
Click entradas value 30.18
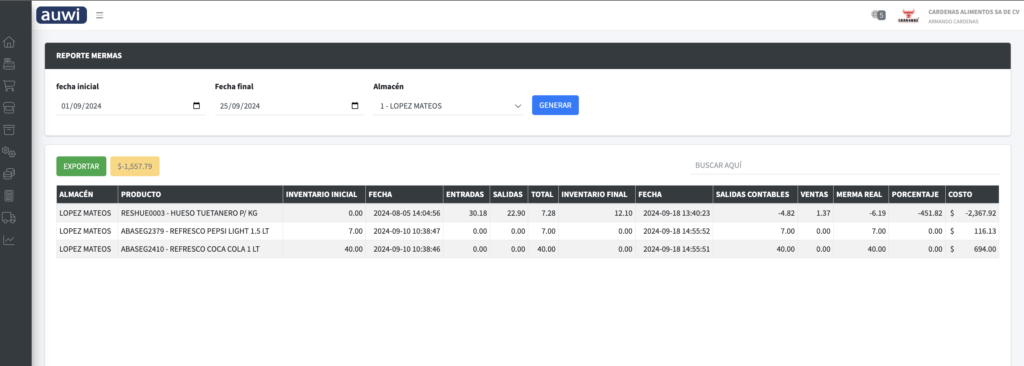478,213
